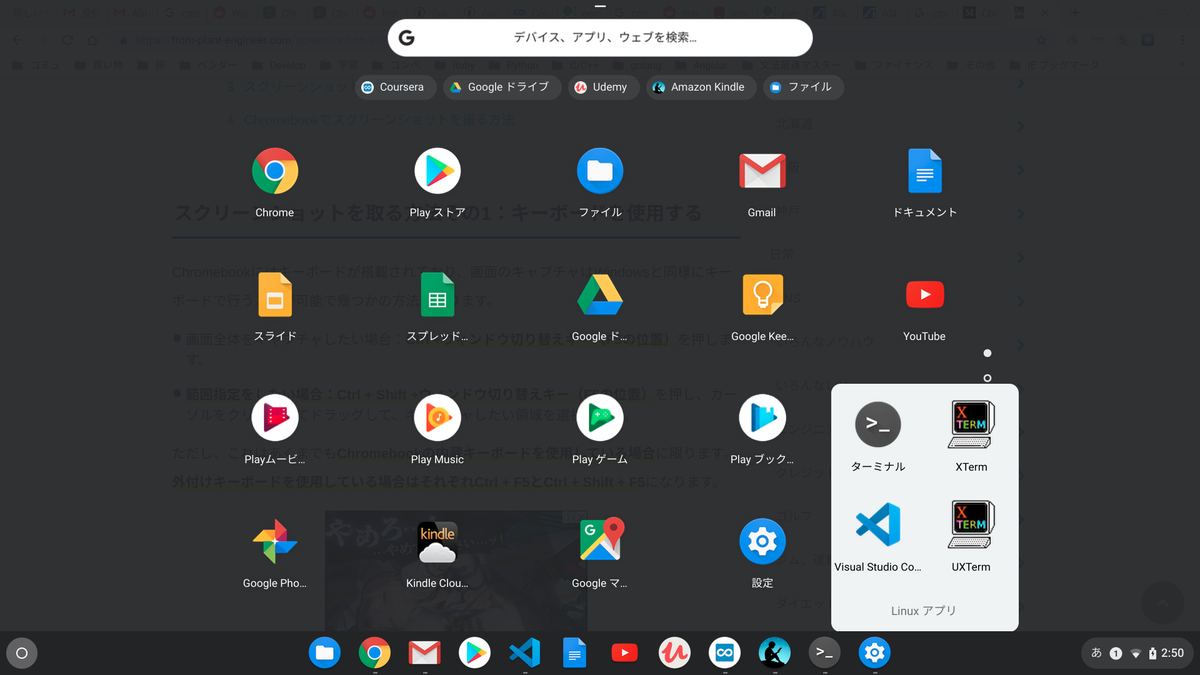Open Kindle from the shelf
1200x675 pixels.
pyautogui.click(x=774, y=653)
